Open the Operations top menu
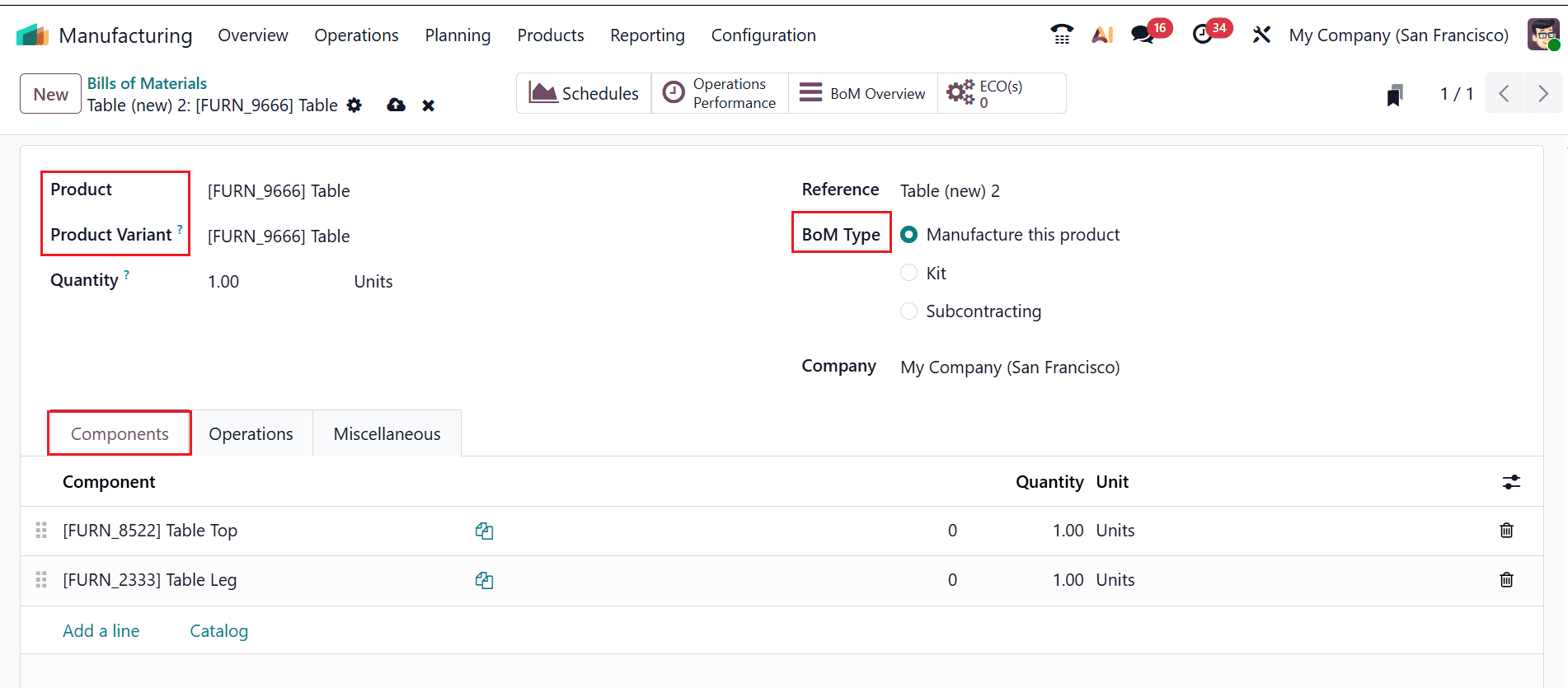Image resolution: width=1568 pixels, height=688 pixels. 356,35
